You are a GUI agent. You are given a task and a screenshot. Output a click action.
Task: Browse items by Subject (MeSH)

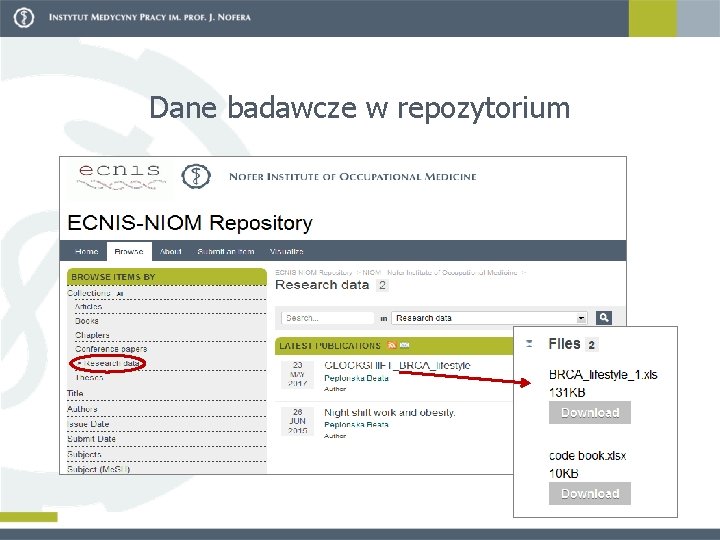(x=99, y=469)
